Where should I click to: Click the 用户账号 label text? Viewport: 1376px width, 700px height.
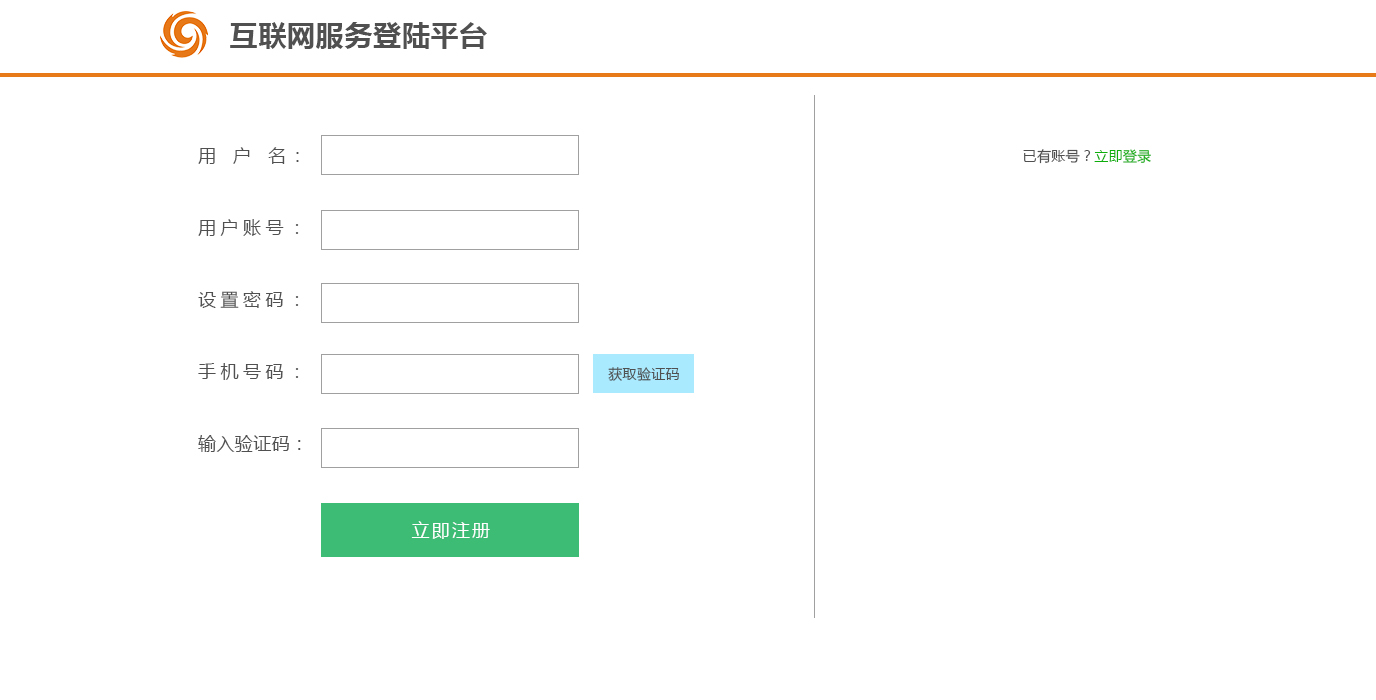click(x=250, y=229)
